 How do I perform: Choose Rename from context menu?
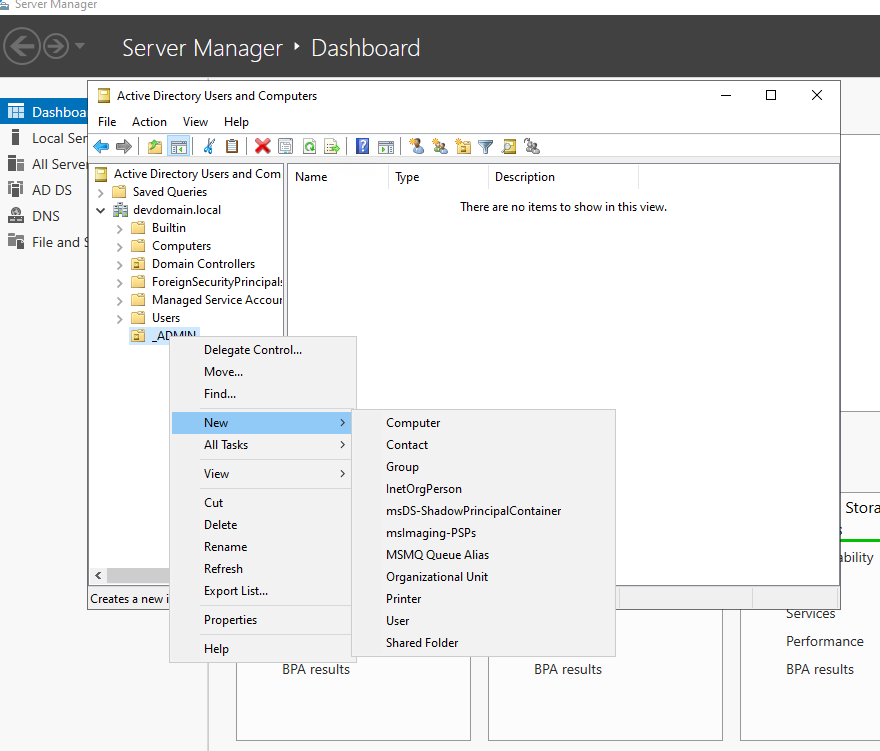(x=263, y=547)
